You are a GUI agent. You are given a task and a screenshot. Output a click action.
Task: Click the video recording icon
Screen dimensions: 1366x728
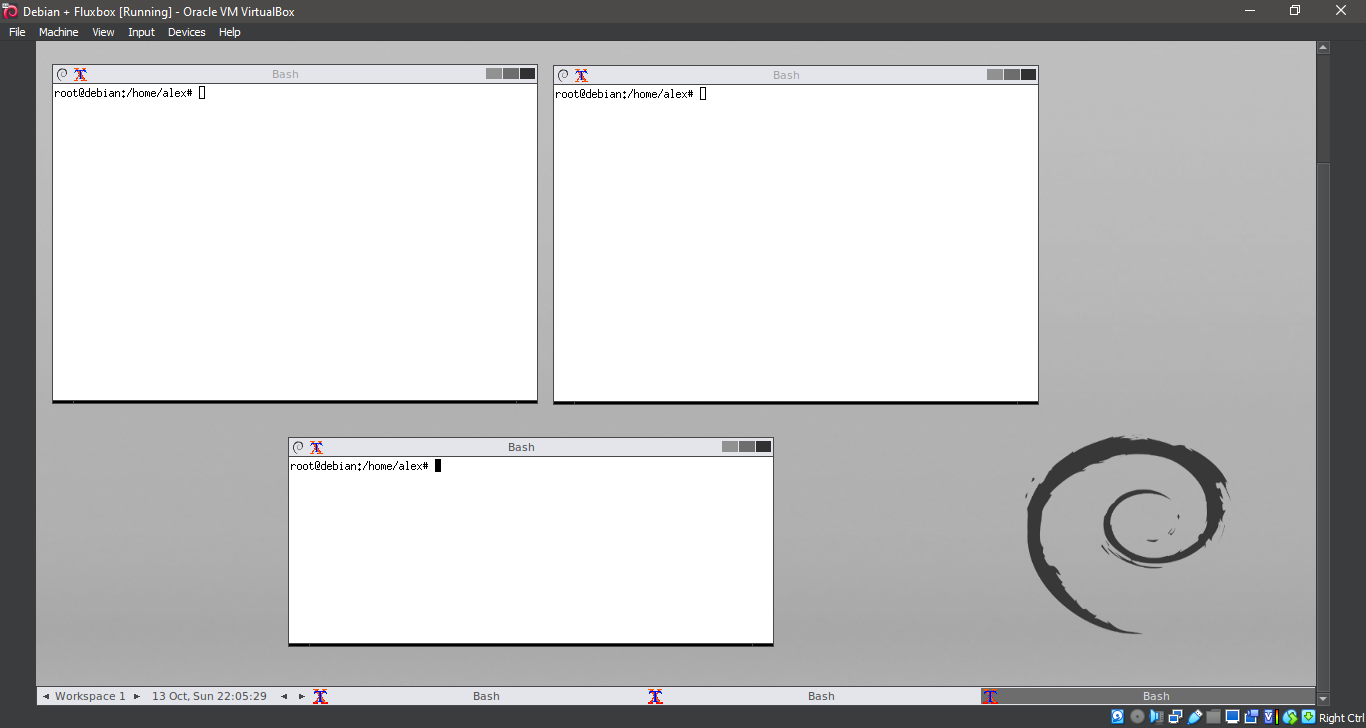pyautogui.click(x=1251, y=717)
